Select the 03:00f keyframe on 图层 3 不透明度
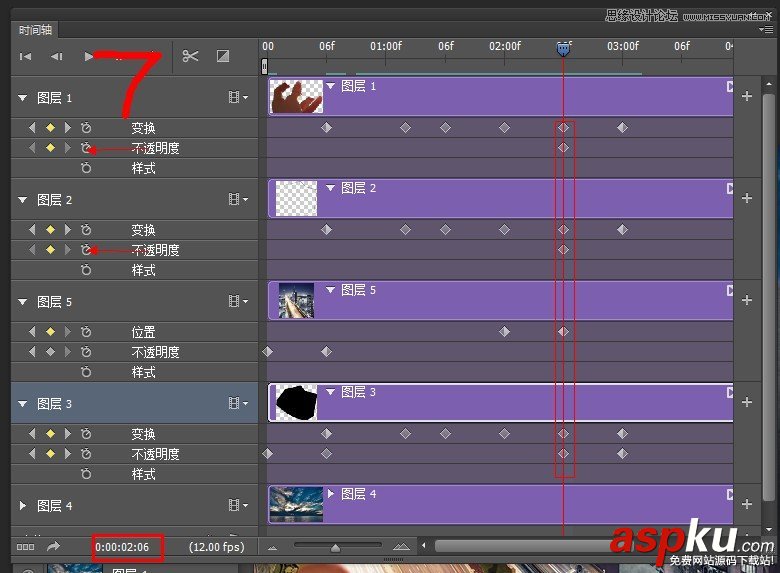780x573 pixels. (622, 454)
